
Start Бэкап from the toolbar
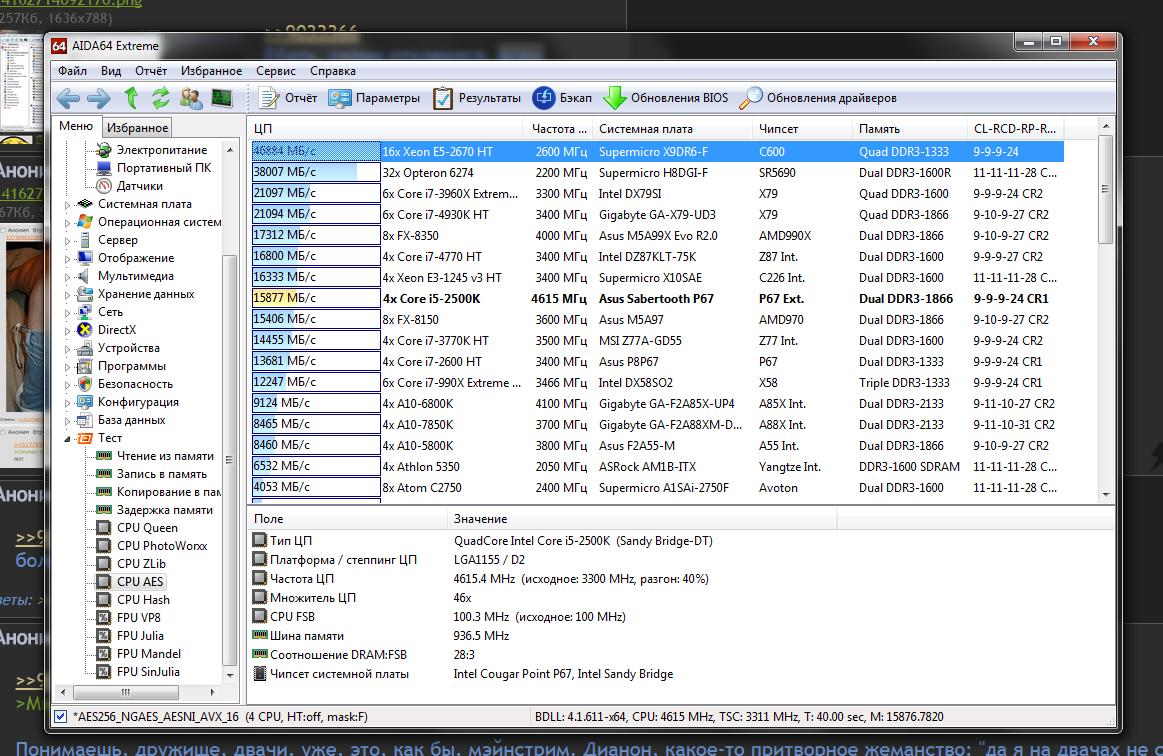(562, 98)
